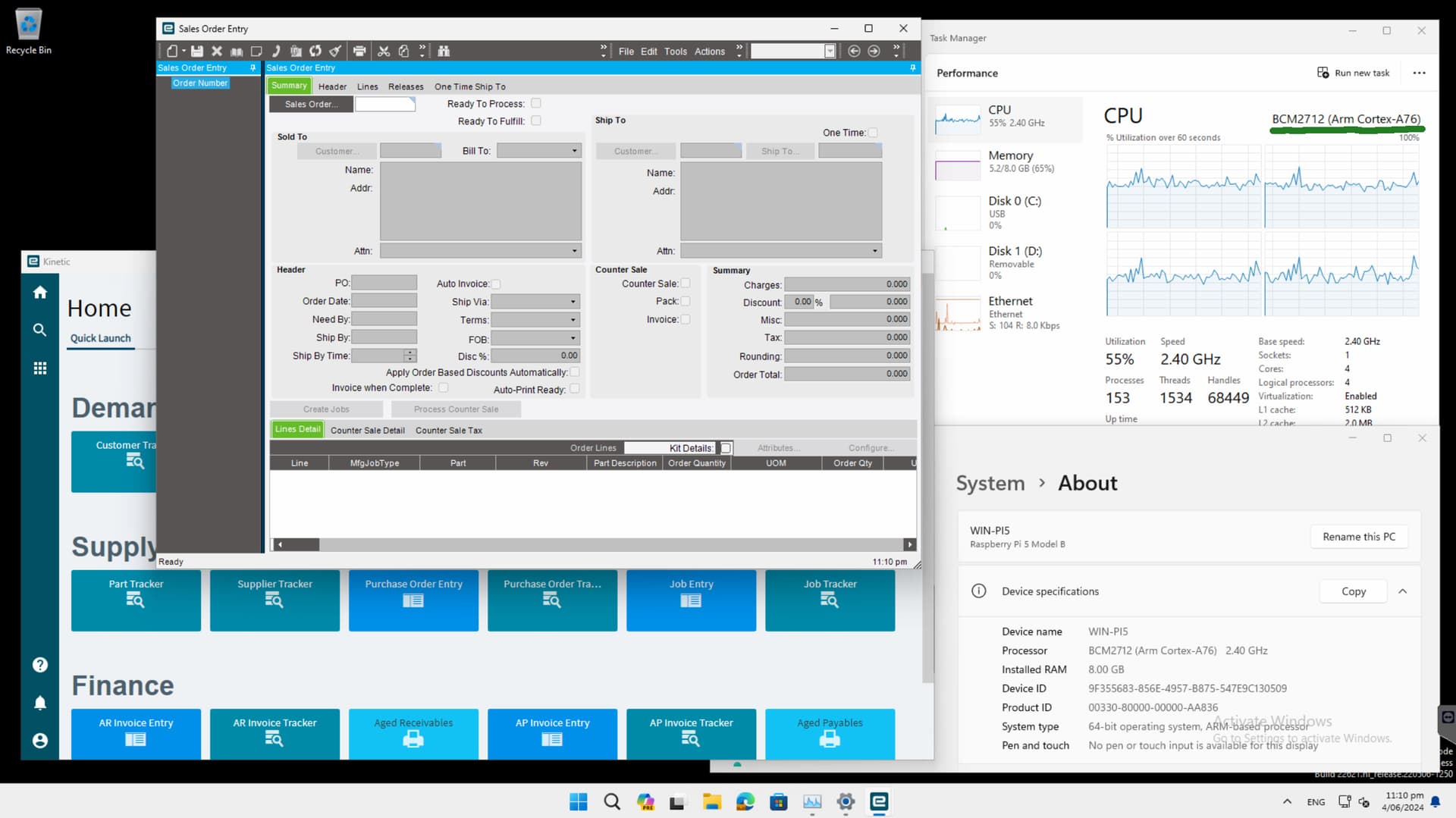
Task: Open the Edit menu
Action: coord(648,52)
